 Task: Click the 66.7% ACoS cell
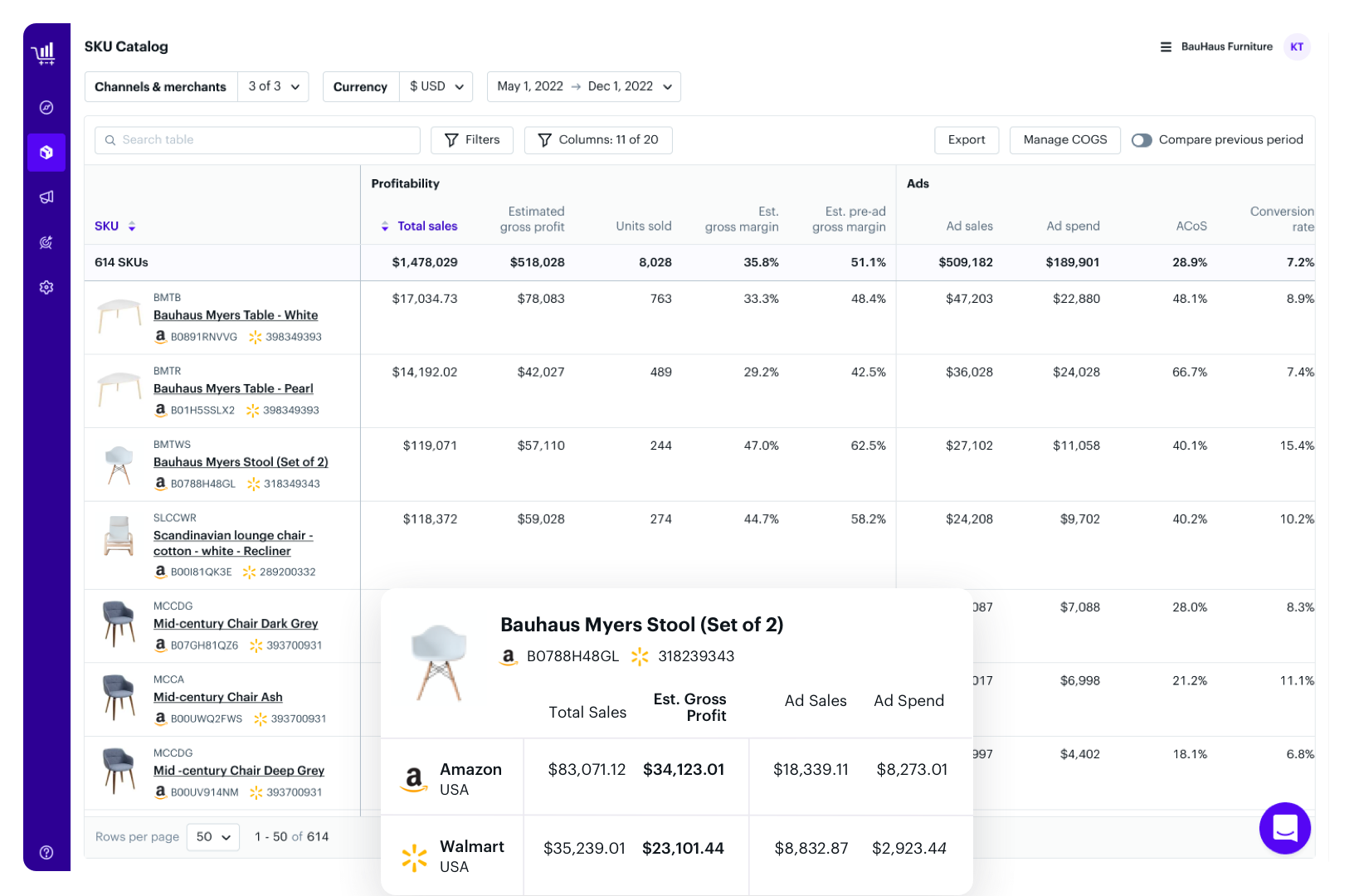point(1189,373)
